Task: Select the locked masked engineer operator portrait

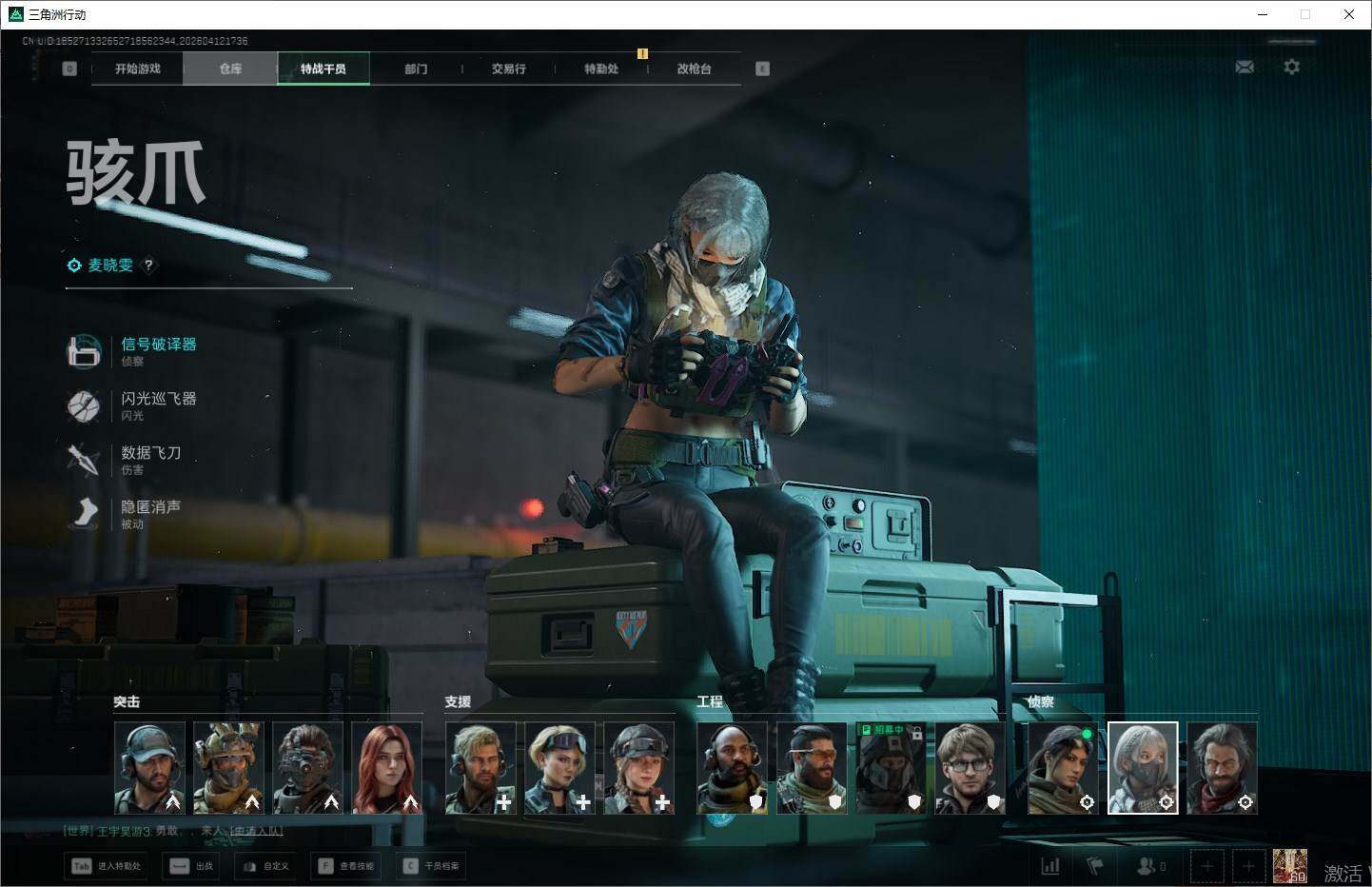Action: [890, 767]
